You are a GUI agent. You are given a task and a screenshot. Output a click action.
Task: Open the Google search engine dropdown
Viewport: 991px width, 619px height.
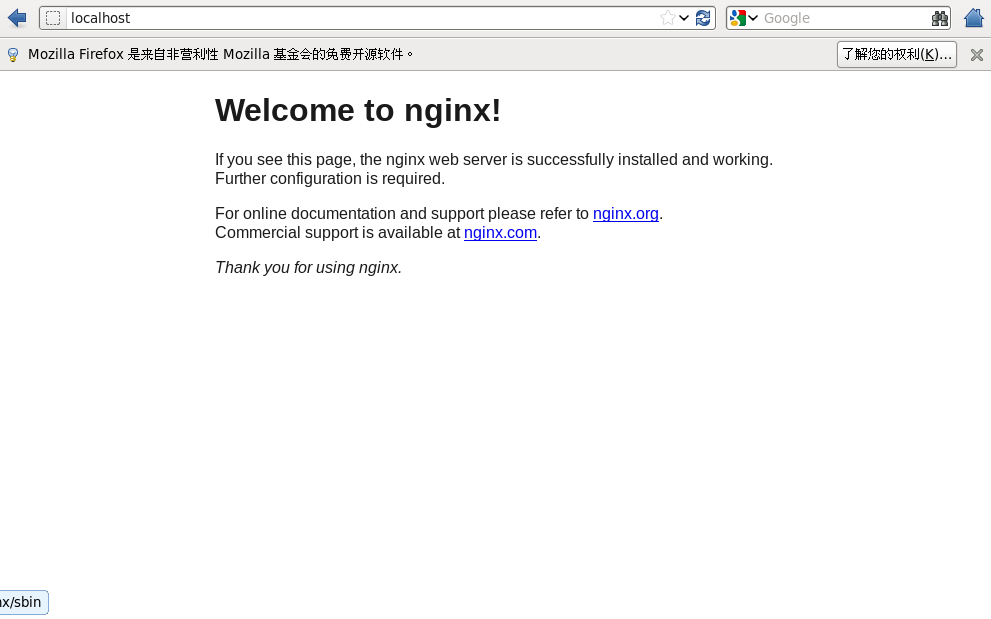click(743, 18)
